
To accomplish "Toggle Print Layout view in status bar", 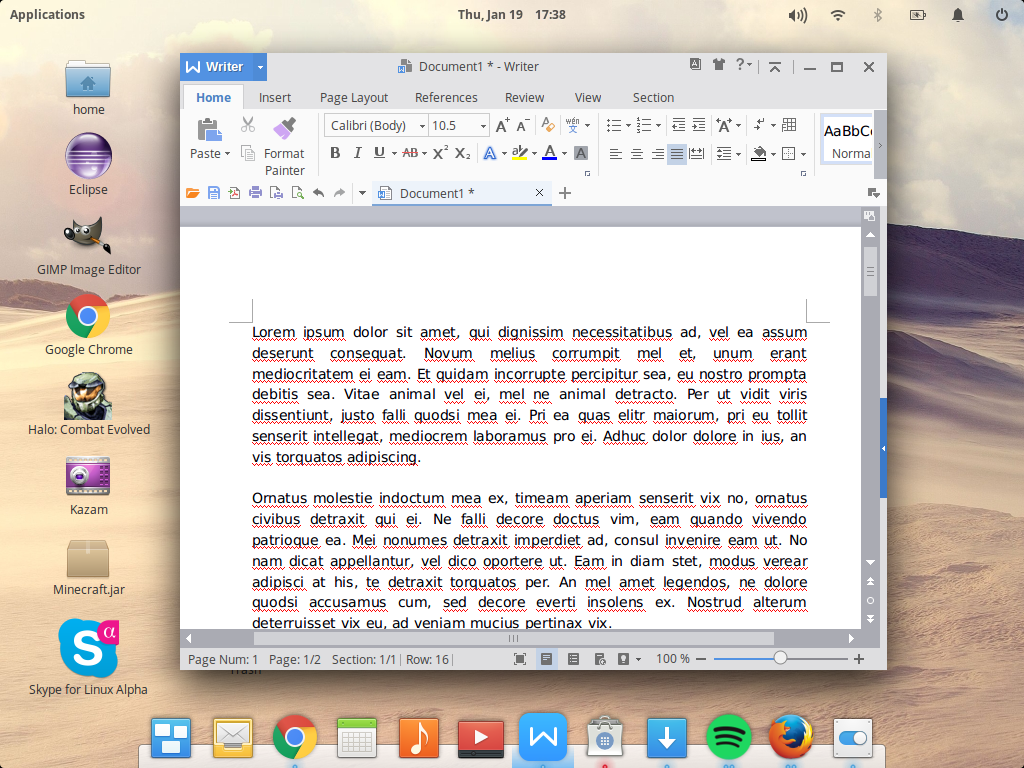I will (x=546, y=659).
